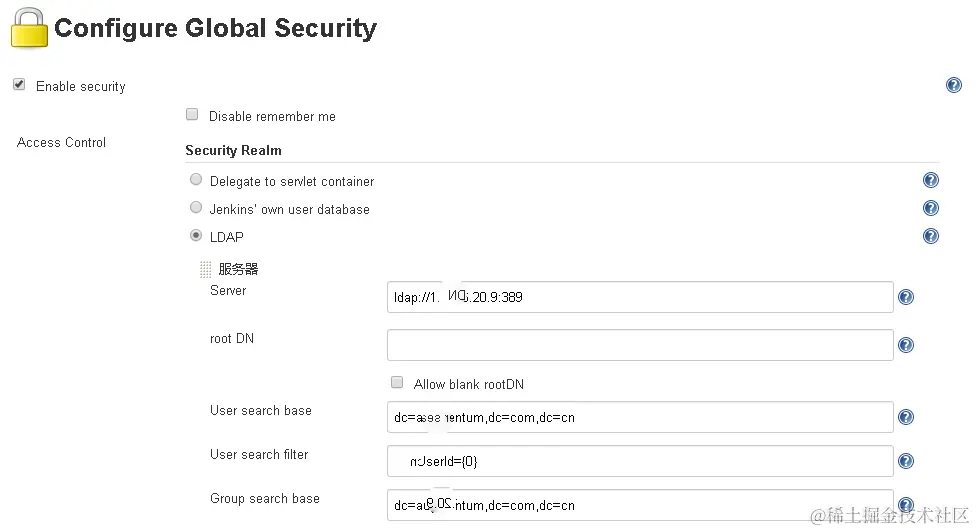Click the Security Realm heading
The height and width of the screenshot is (532, 976).
point(233,151)
